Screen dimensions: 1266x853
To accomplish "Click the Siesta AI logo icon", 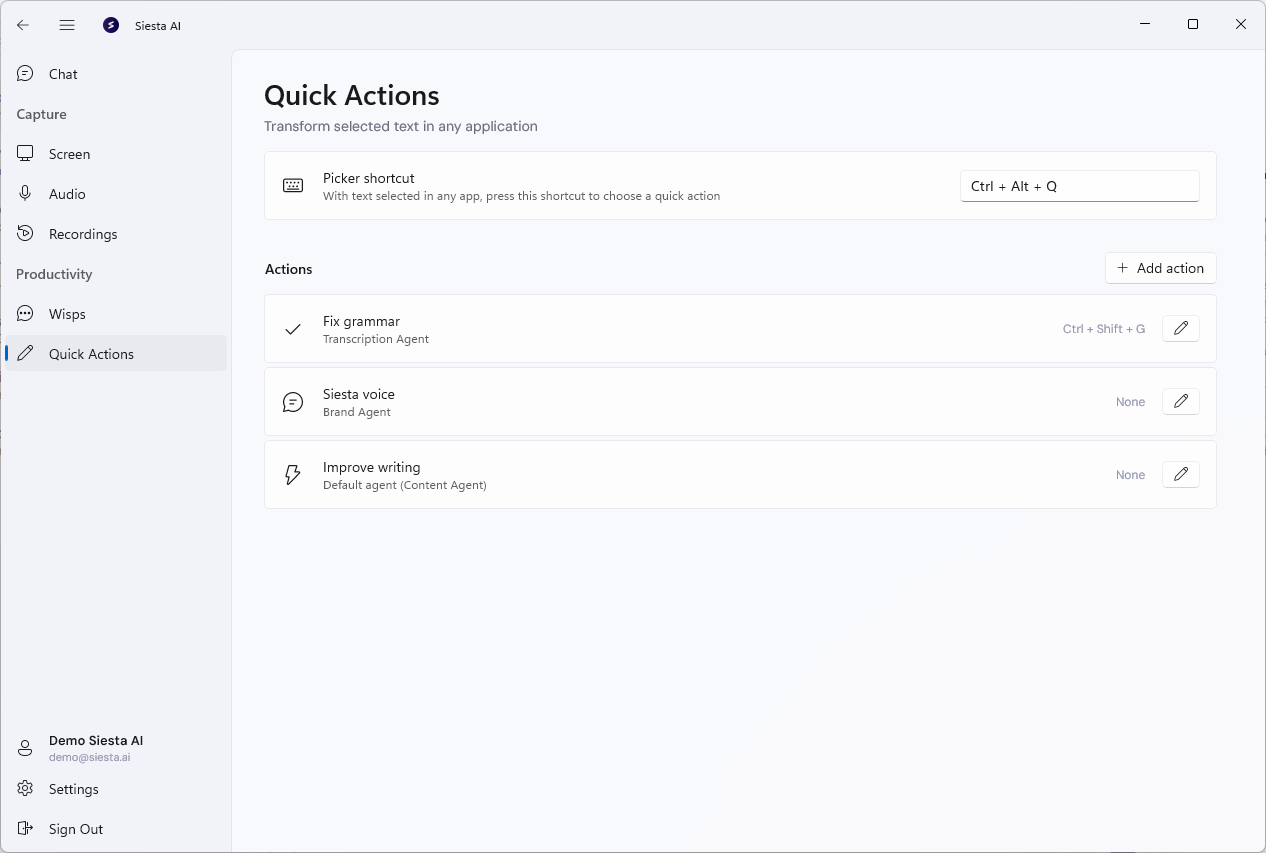I will tap(111, 25).
